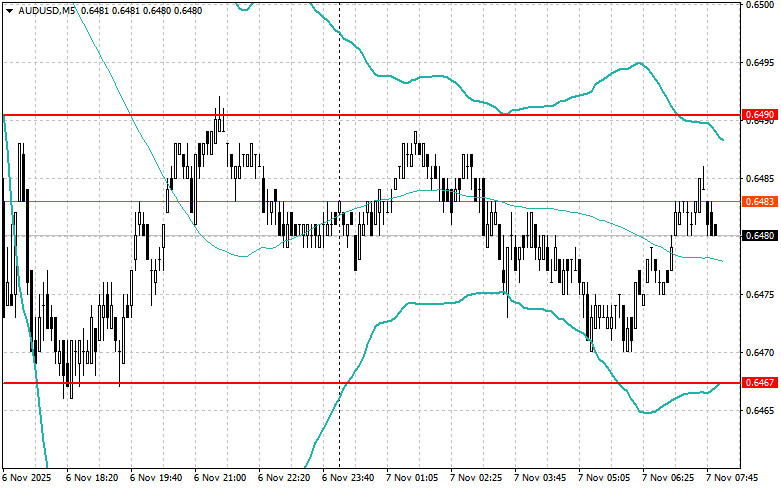Select the vertical dashed day separator line
Screen dimensions: 781x489
pyautogui.click(x=340, y=234)
